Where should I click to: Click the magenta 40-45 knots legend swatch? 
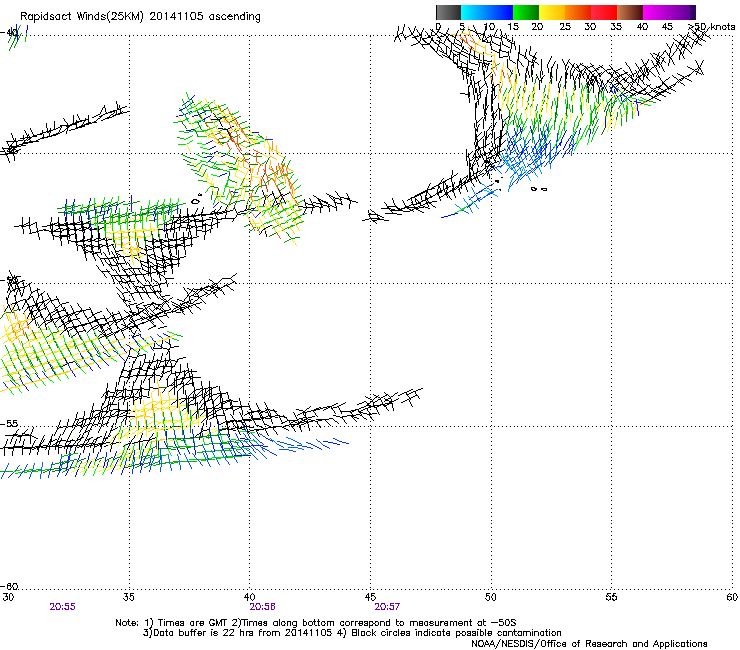(656, 12)
